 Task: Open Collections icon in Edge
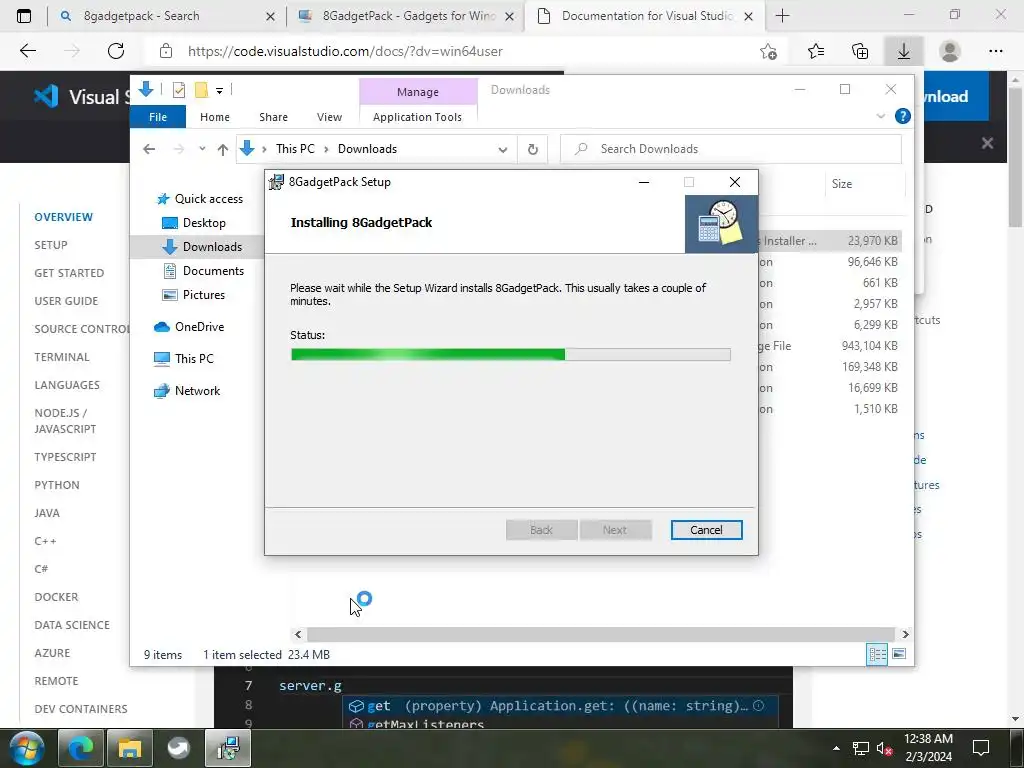tap(861, 52)
